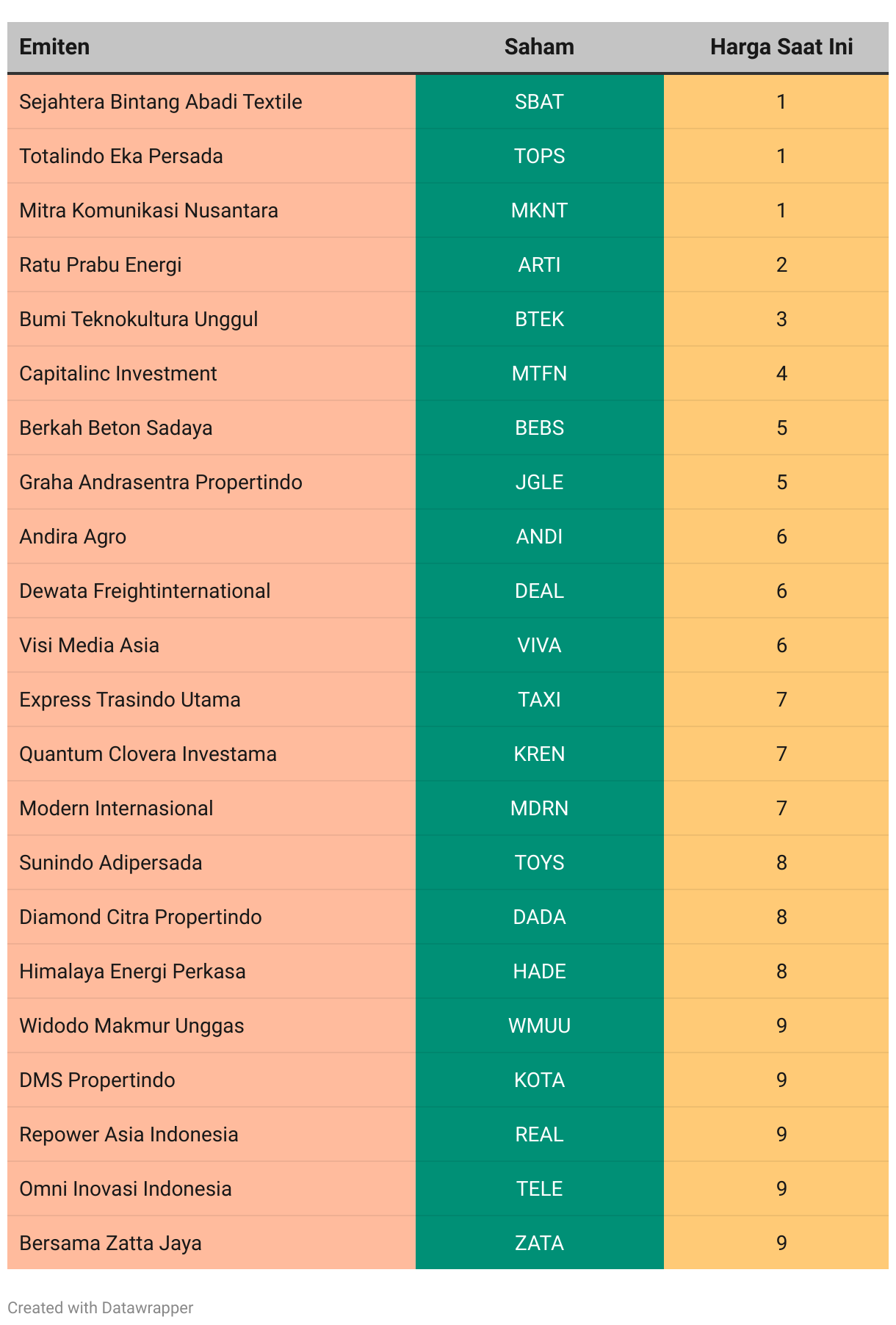Image resolution: width=896 pixels, height=1325 pixels.
Task: Click the BEBS stock code
Action: (x=540, y=427)
